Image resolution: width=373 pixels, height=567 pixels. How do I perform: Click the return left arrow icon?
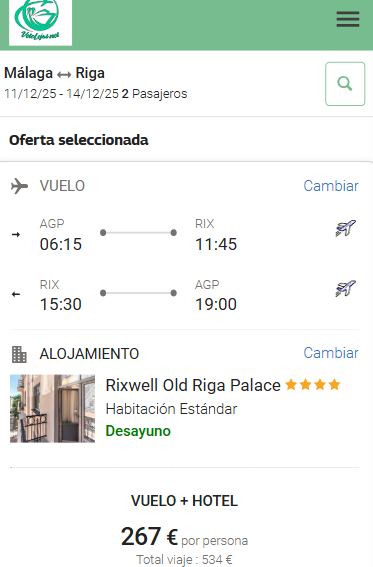pyautogui.click(x=16, y=294)
